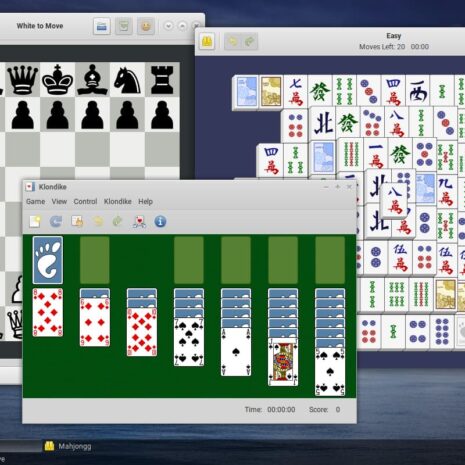Click the smiley face icon in chess header
The image size is (465, 465).
[x=146, y=26]
